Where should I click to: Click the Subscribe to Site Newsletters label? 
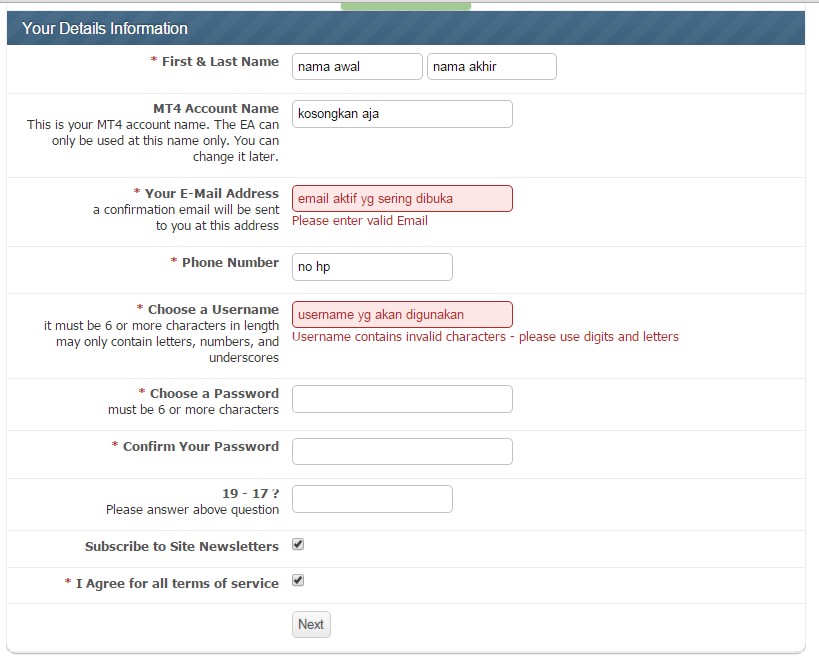coord(181,547)
